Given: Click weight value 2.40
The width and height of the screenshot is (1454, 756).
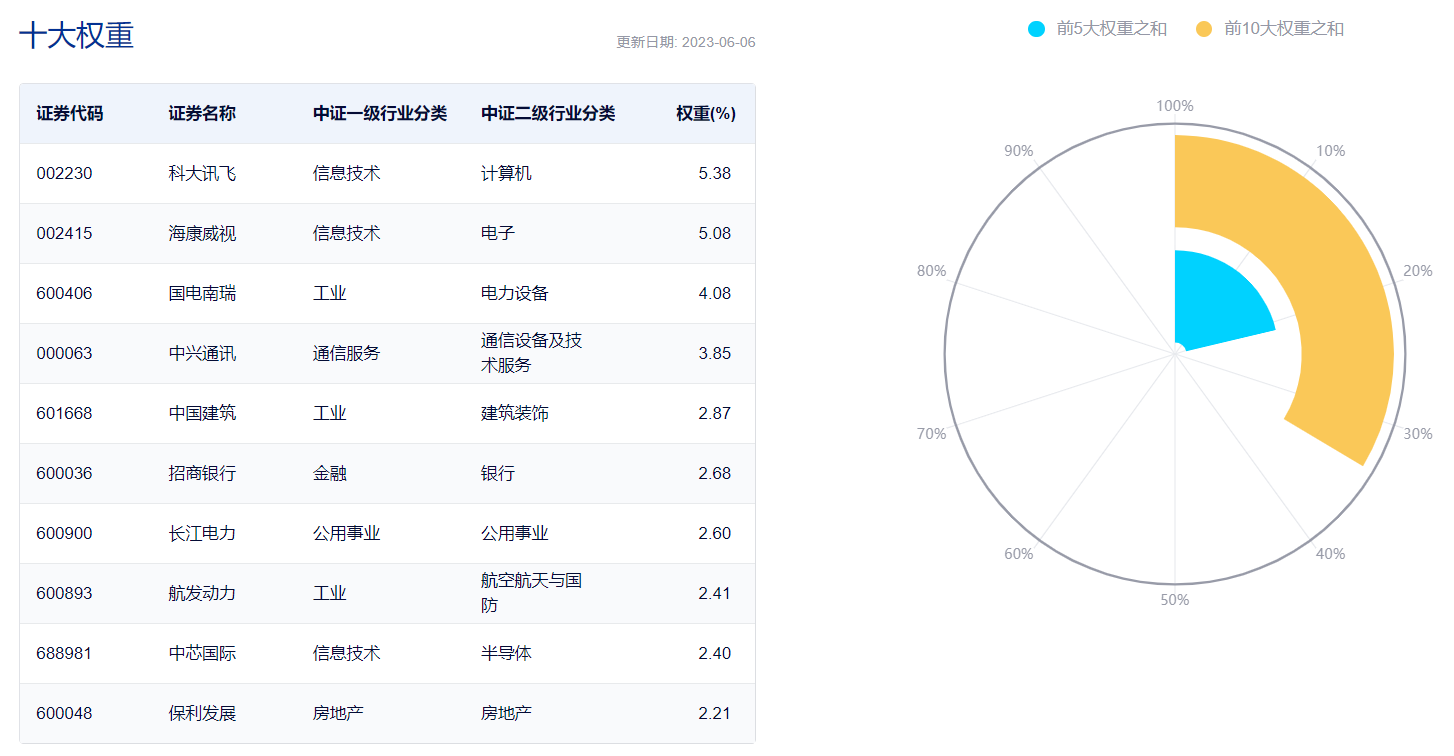Looking at the screenshot, I should point(715,654).
